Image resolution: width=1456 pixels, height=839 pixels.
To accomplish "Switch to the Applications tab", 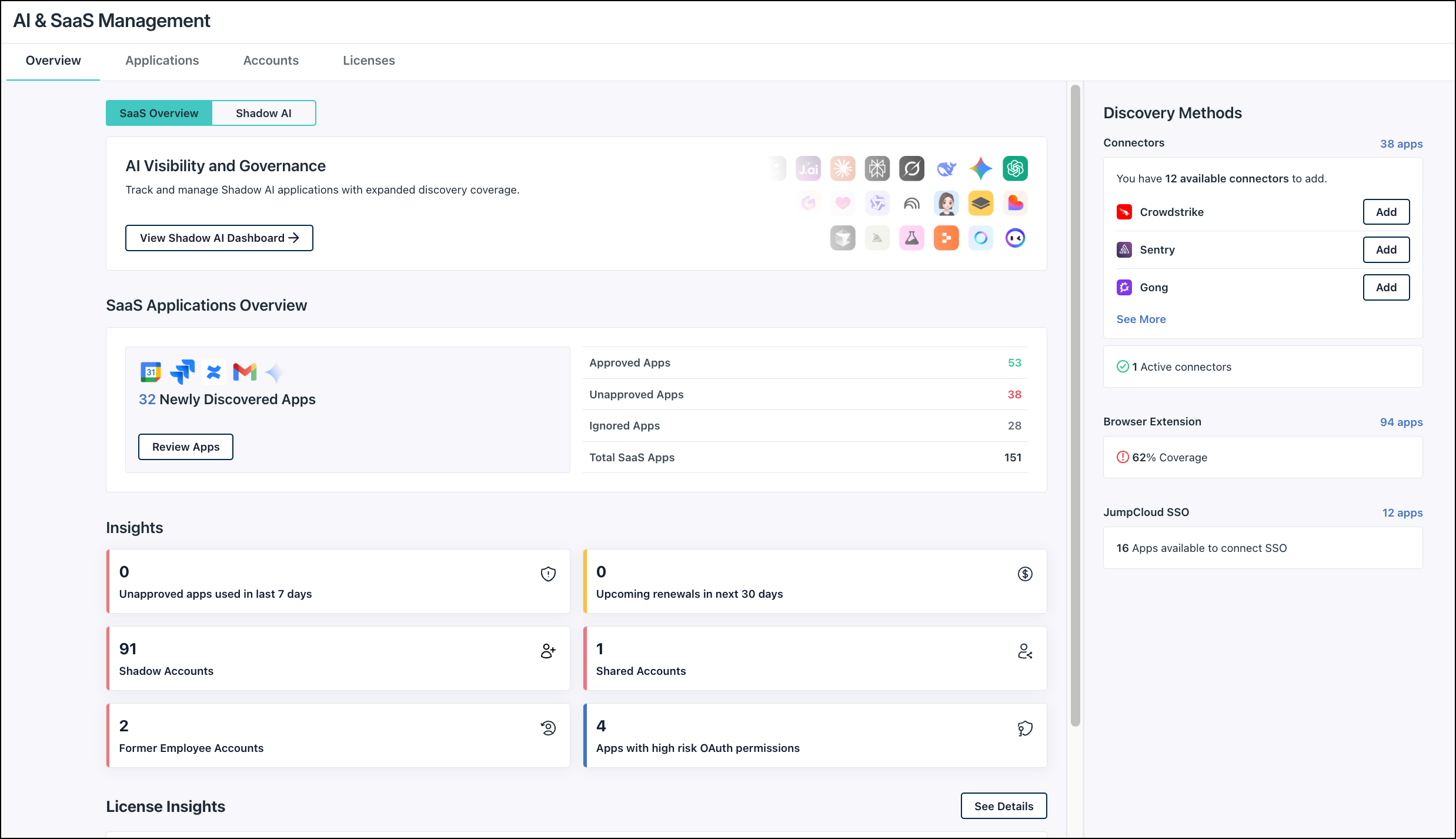I will click(x=162, y=60).
